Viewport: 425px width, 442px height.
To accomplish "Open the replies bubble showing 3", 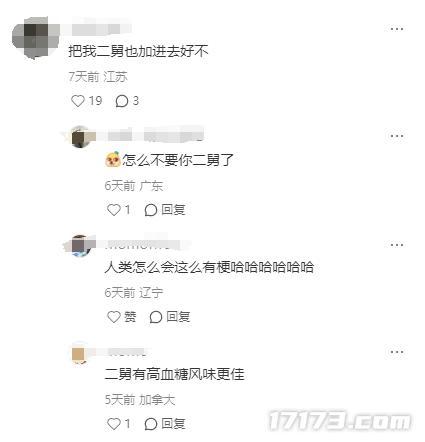I will point(122,101).
